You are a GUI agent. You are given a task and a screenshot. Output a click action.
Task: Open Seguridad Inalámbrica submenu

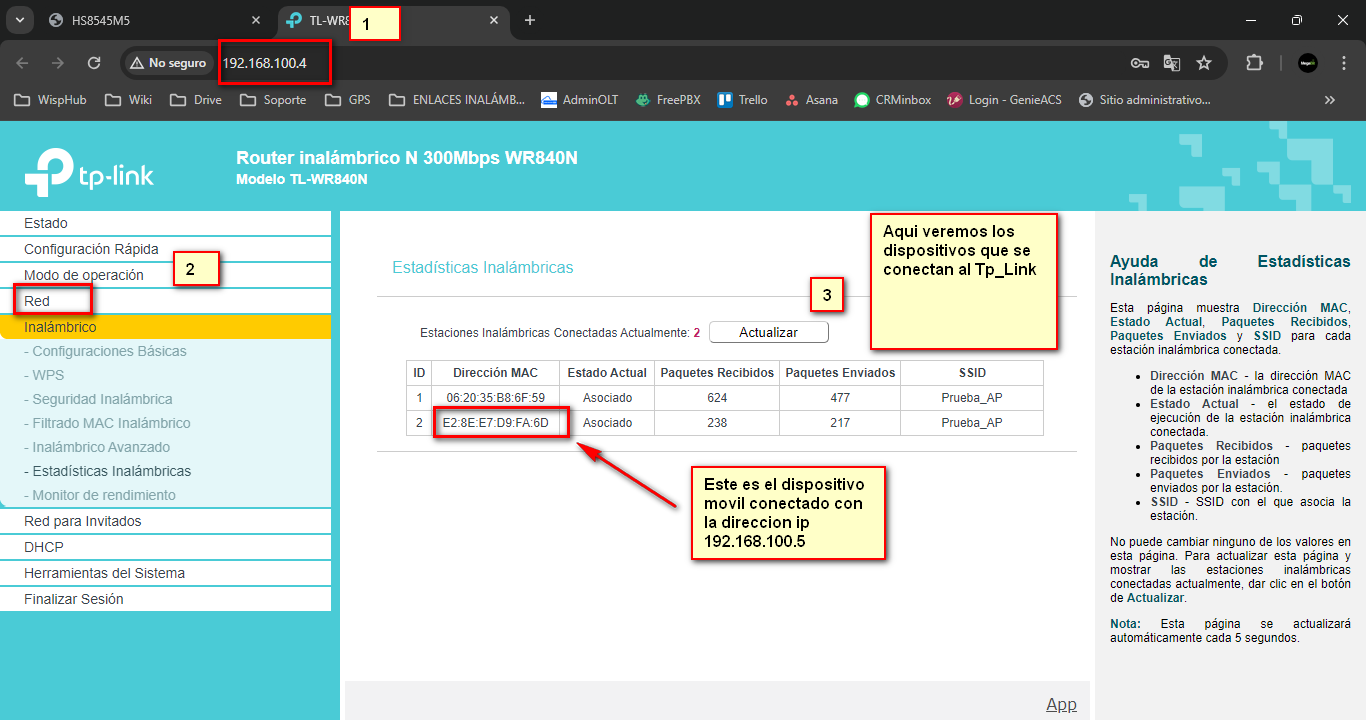98,399
